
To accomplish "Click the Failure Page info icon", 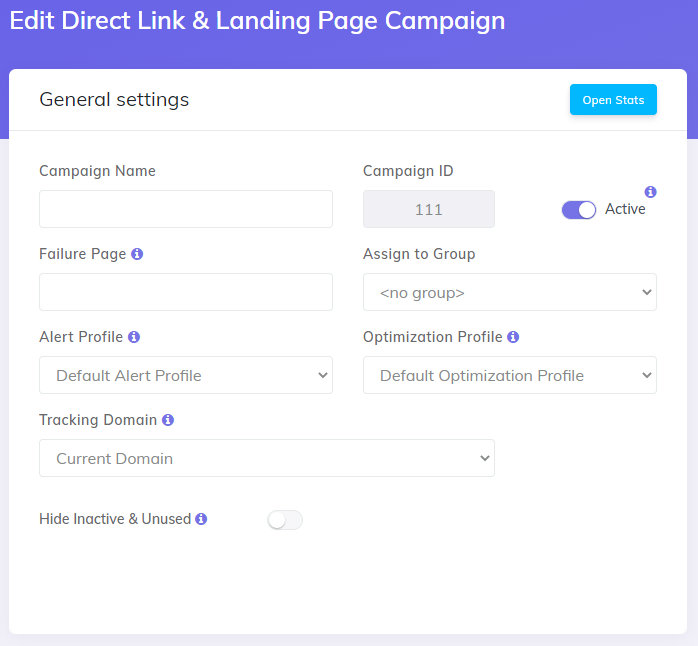I will point(137,254).
